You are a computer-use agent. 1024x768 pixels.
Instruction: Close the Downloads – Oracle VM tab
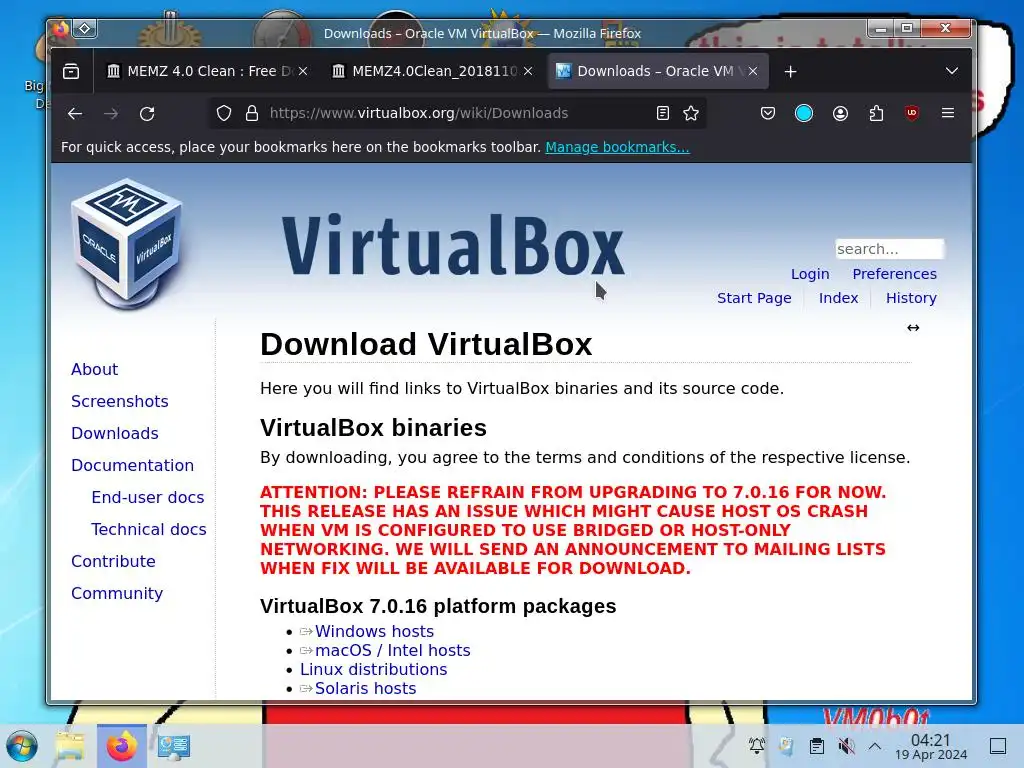point(753,71)
